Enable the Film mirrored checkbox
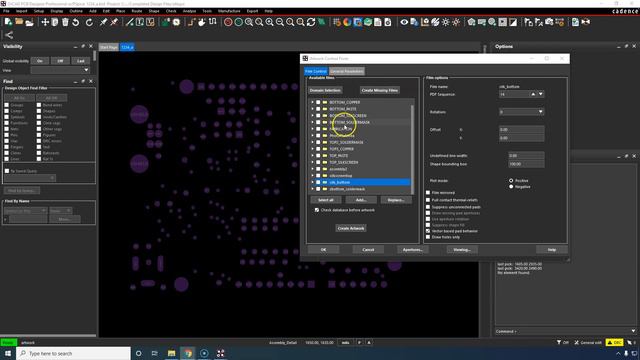 point(428,193)
